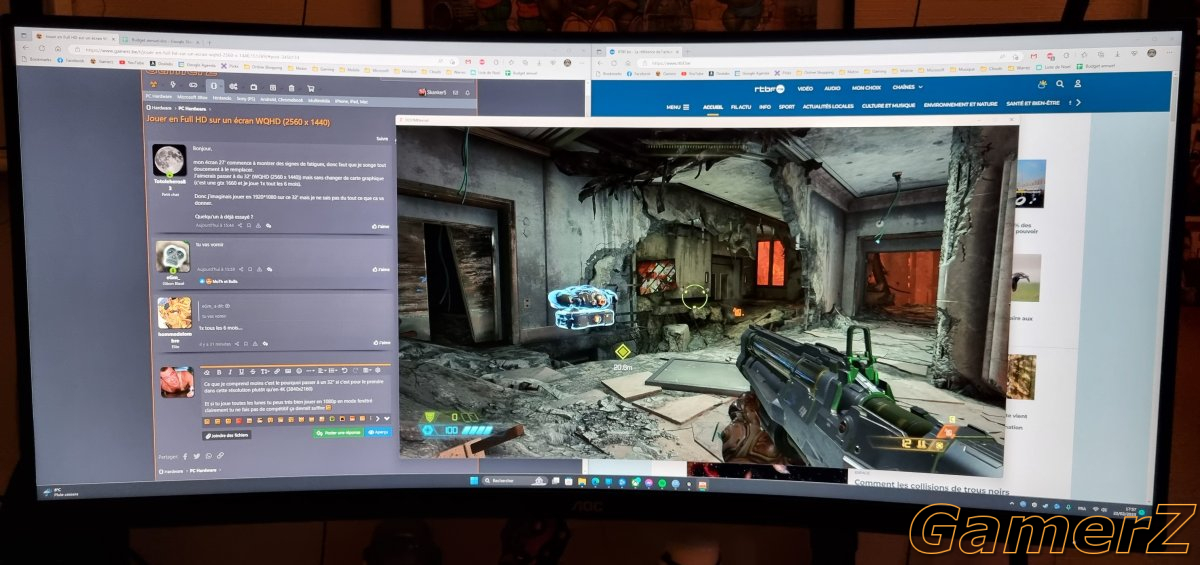This screenshot has width=1200, height=565.
Task: Open the list dropdown in the editor
Action: click(333, 370)
